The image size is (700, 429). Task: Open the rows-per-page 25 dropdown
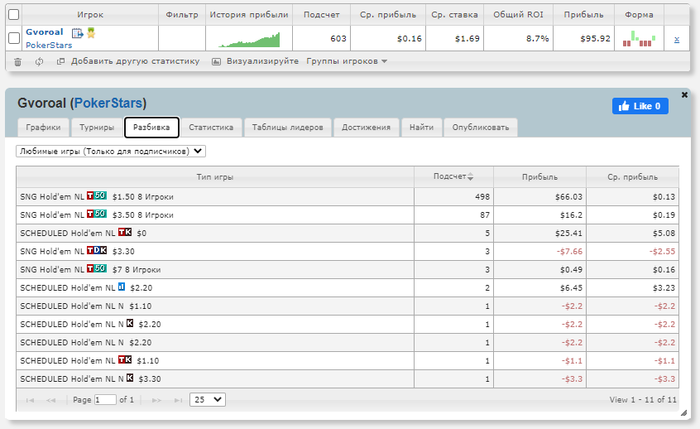208,400
